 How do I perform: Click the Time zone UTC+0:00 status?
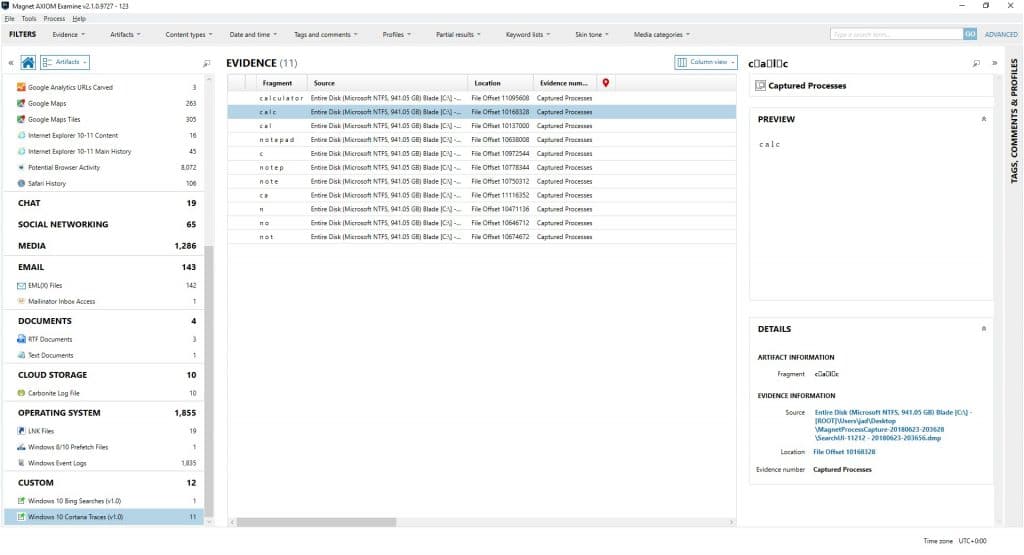coord(954,541)
